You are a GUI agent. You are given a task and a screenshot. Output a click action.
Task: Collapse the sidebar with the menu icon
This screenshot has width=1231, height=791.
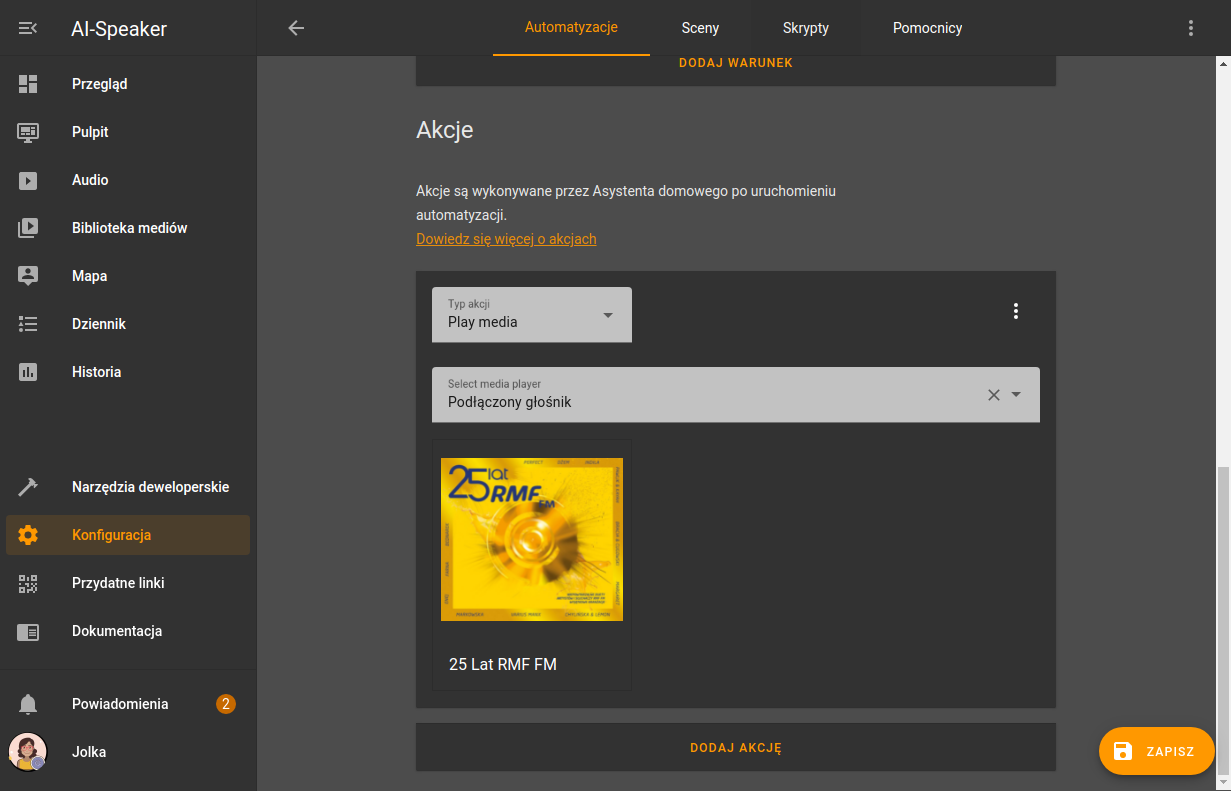click(x=28, y=28)
